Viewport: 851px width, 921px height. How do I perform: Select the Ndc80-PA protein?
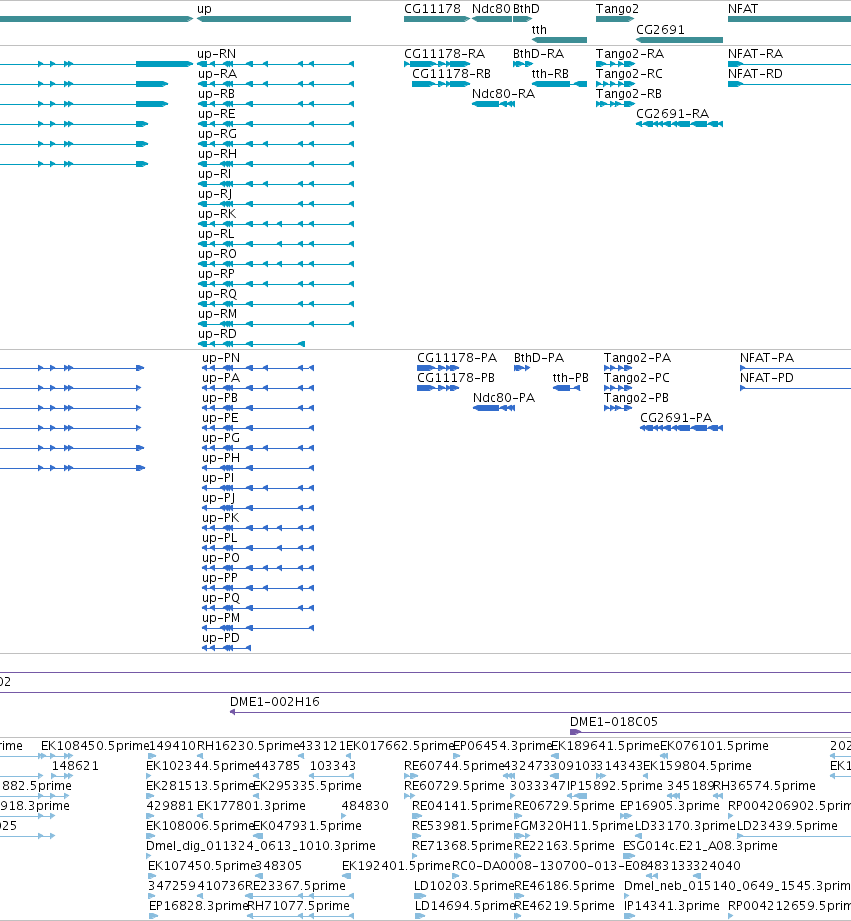(494, 408)
